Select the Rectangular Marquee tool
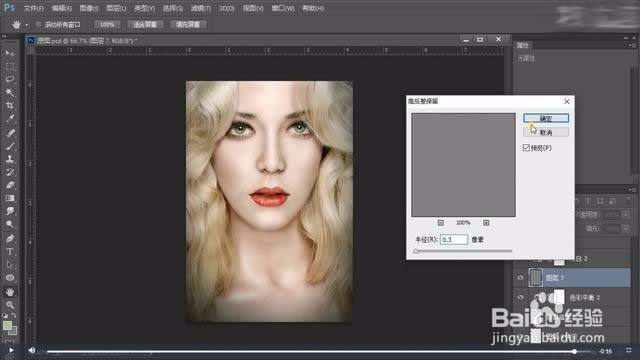 10,66
